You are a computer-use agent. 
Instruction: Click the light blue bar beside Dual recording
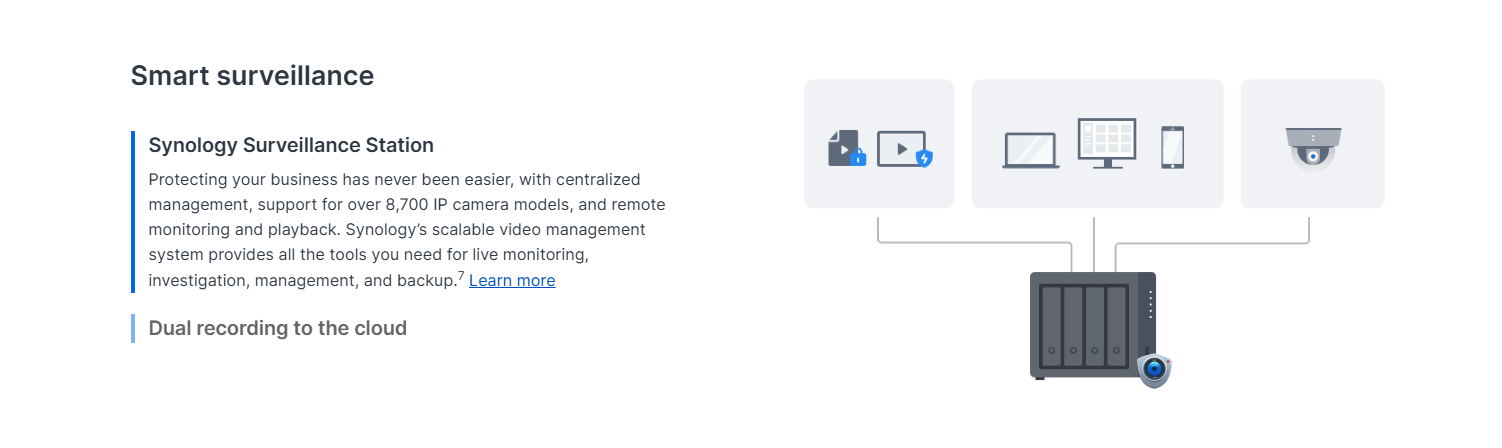pos(133,328)
